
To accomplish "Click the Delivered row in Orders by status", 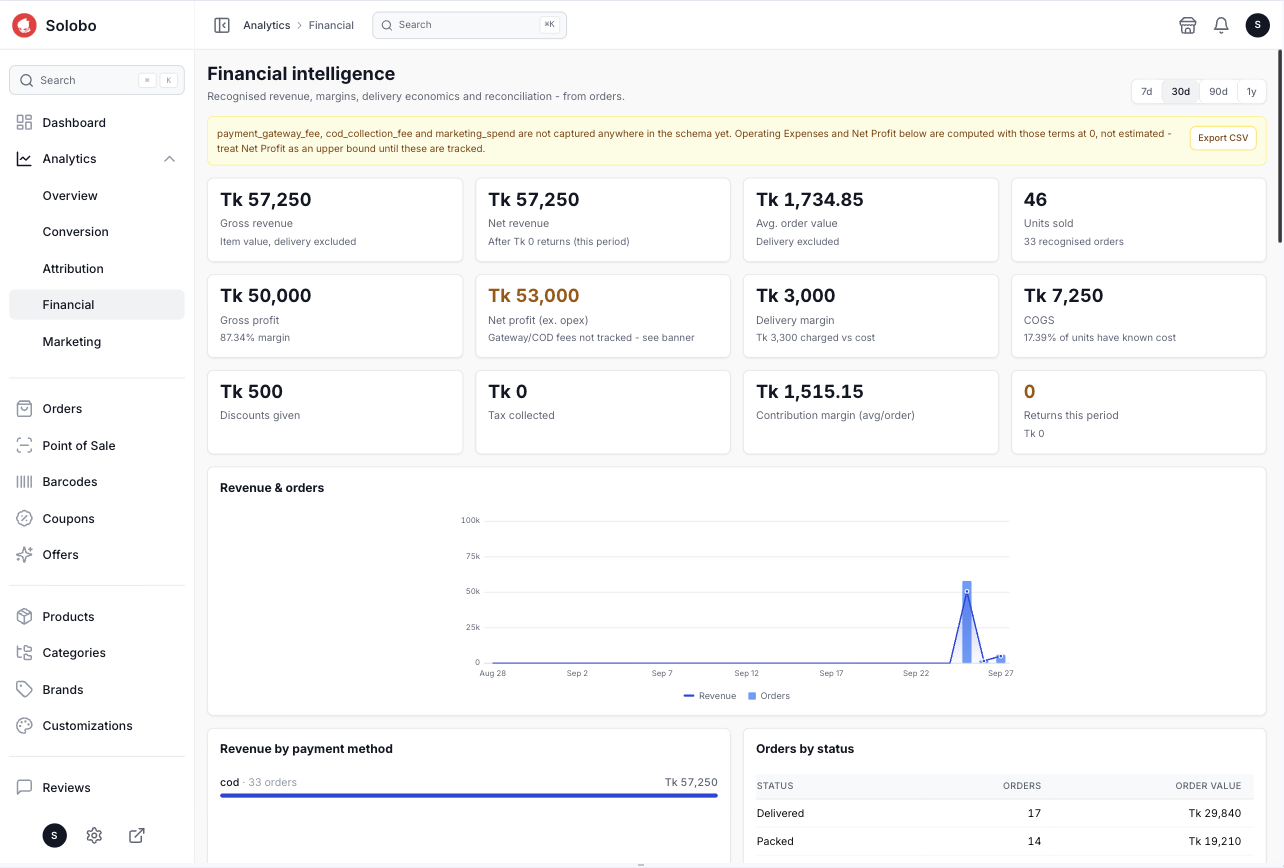I will (x=1005, y=814).
